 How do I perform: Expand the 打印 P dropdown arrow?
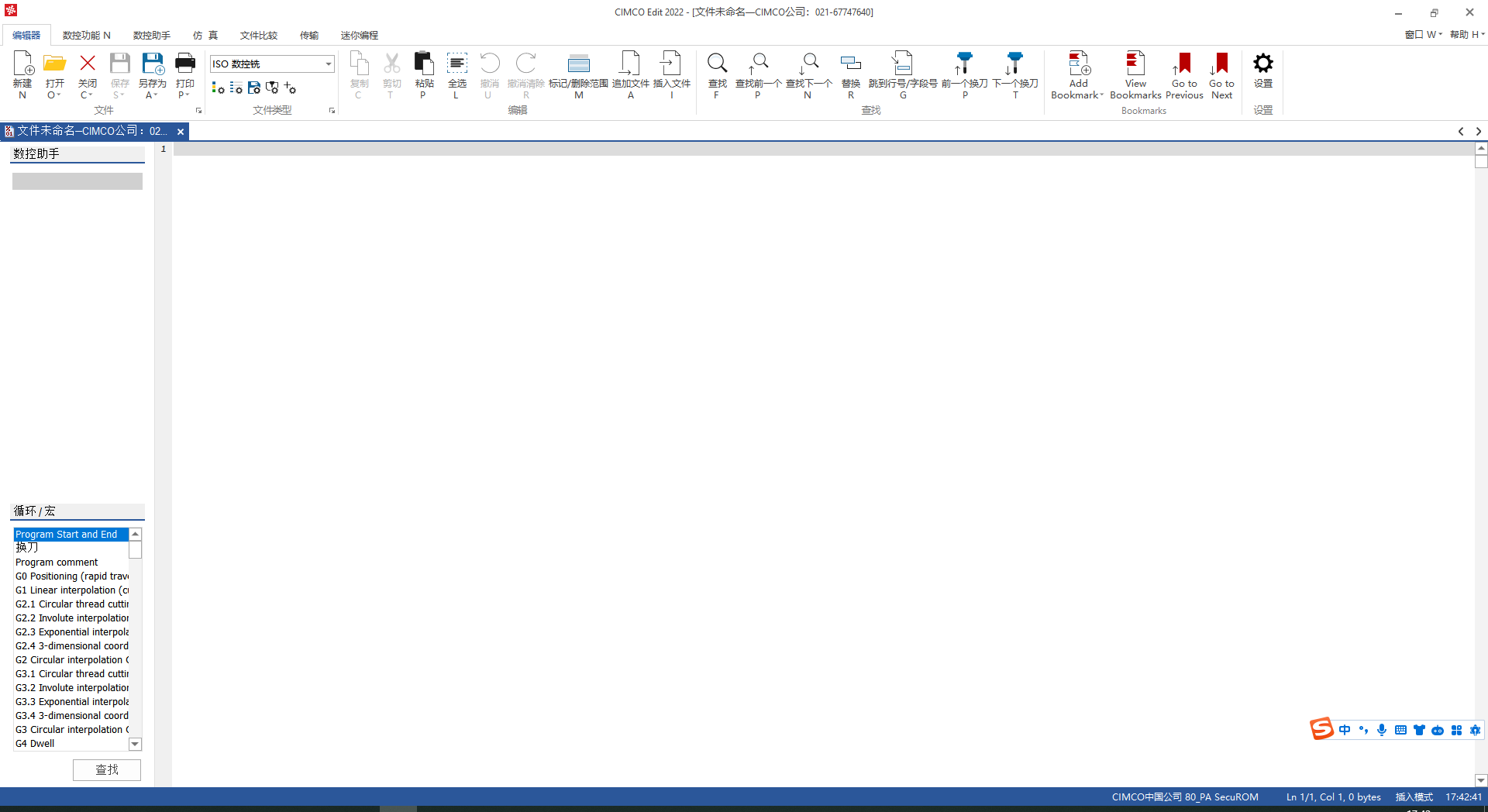click(188, 95)
